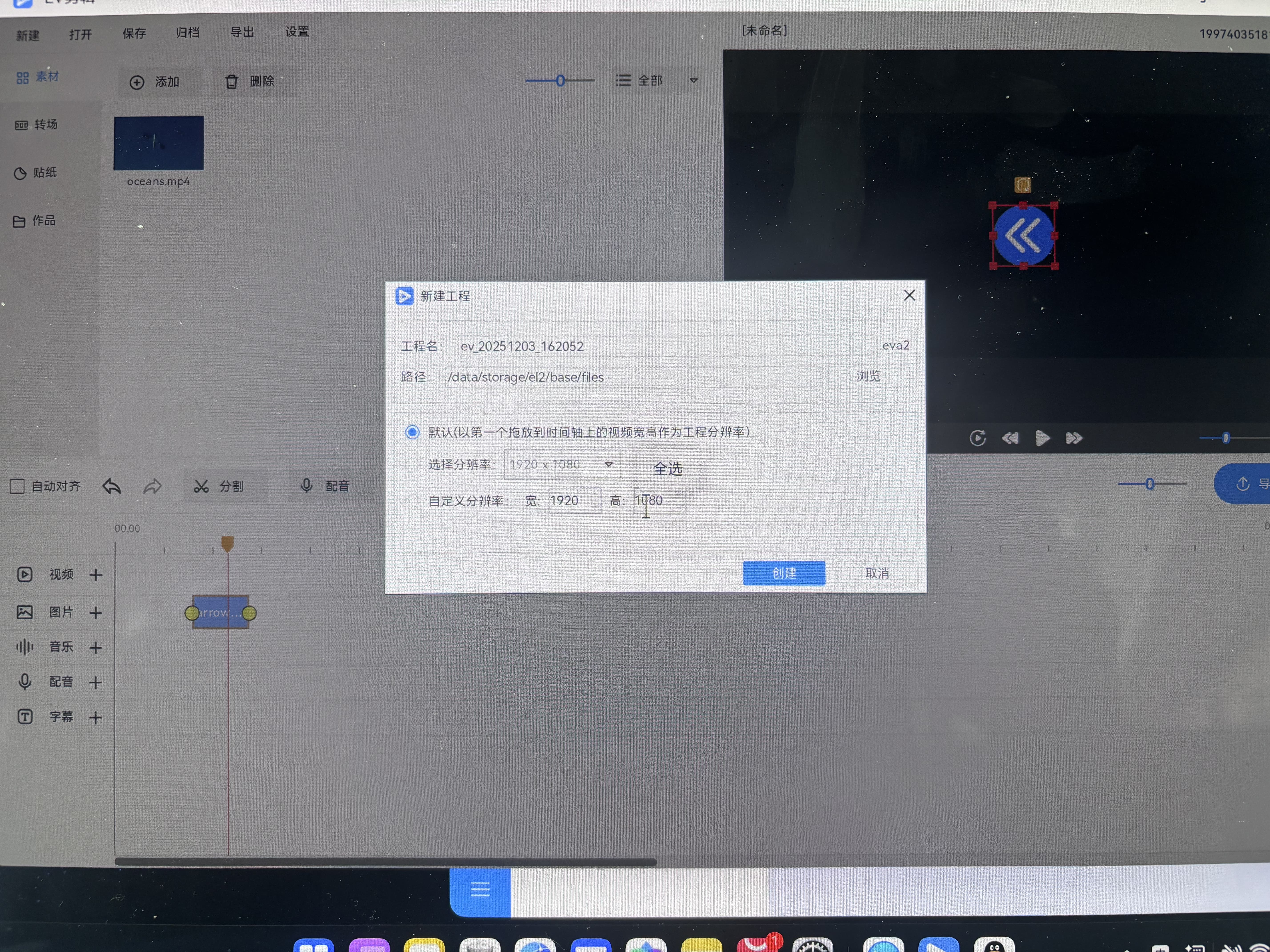
Task: Click the blue Create button
Action: [784, 573]
